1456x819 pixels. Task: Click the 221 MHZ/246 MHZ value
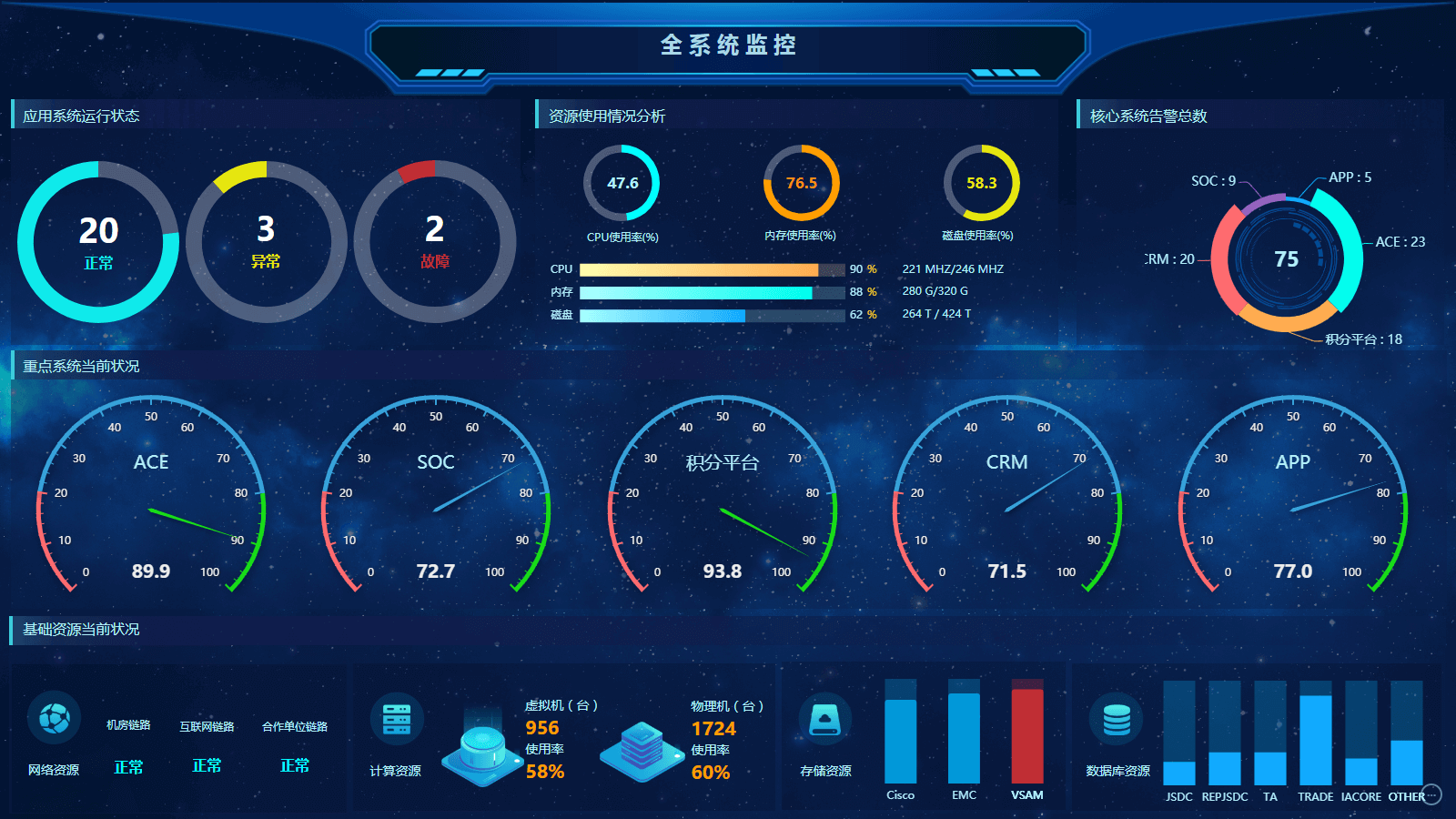(x=953, y=269)
